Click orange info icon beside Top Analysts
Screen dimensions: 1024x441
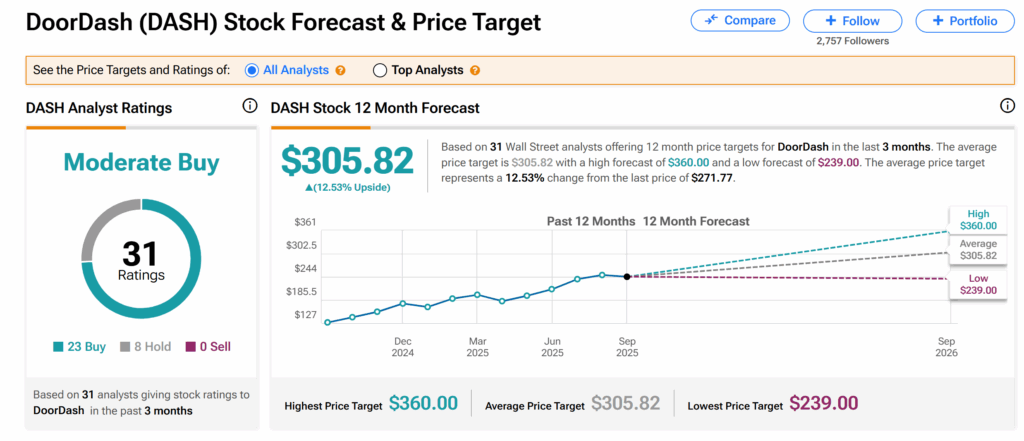click(474, 70)
